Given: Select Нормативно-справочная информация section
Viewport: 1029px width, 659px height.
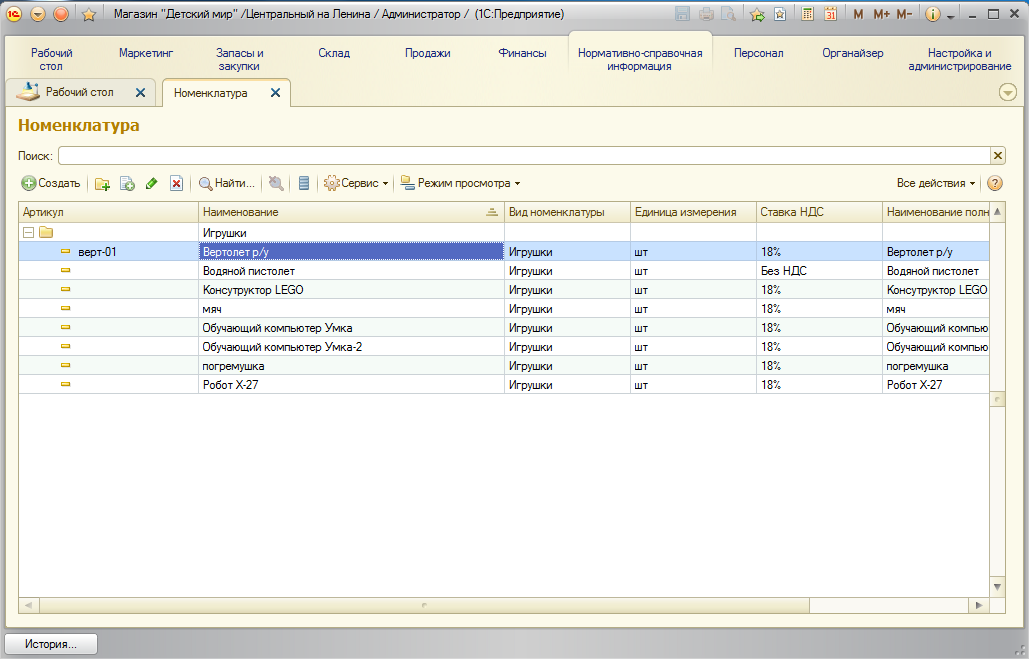Looking at the screenshot, I should pyautogui.click(x=640, y=59).
